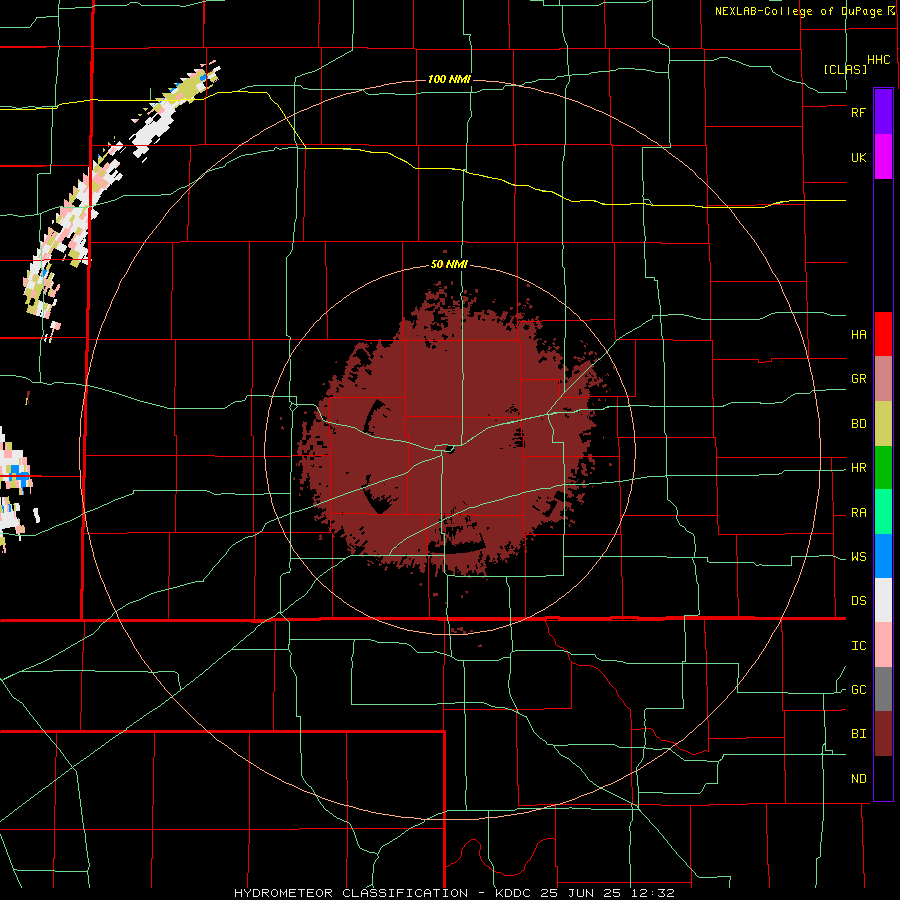Click the 50 NMI range ring label

pyautogui.click(x=449, y=265)
